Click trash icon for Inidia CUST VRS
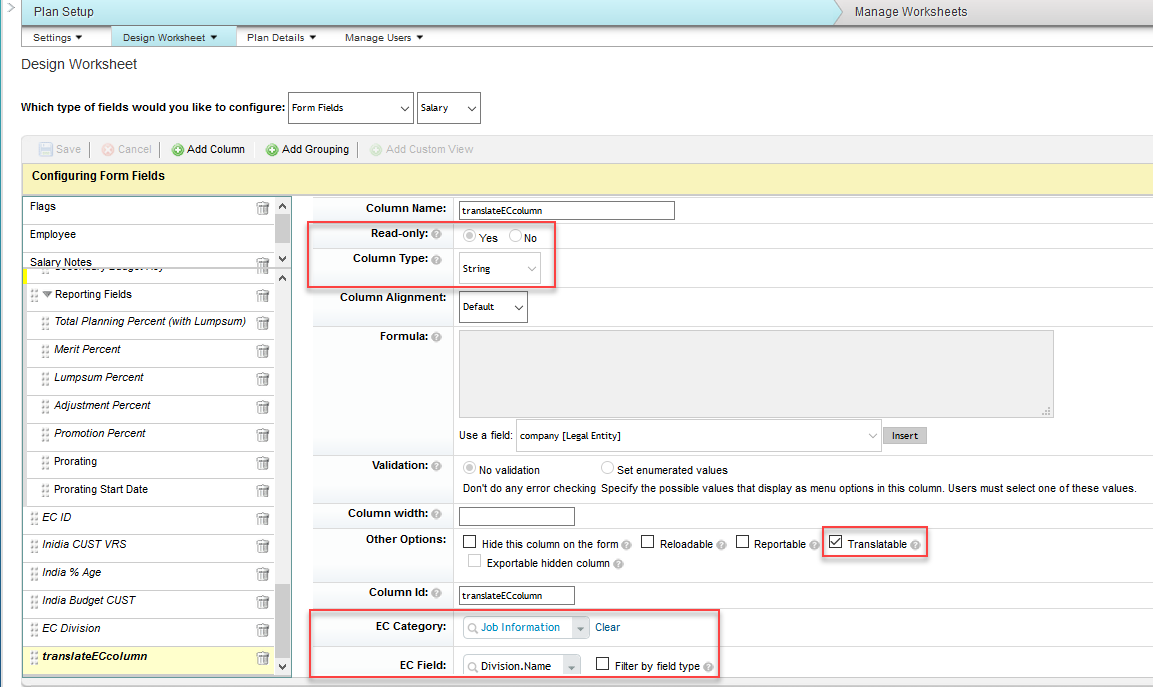The image size is (1153, 687). coord(263,546)
